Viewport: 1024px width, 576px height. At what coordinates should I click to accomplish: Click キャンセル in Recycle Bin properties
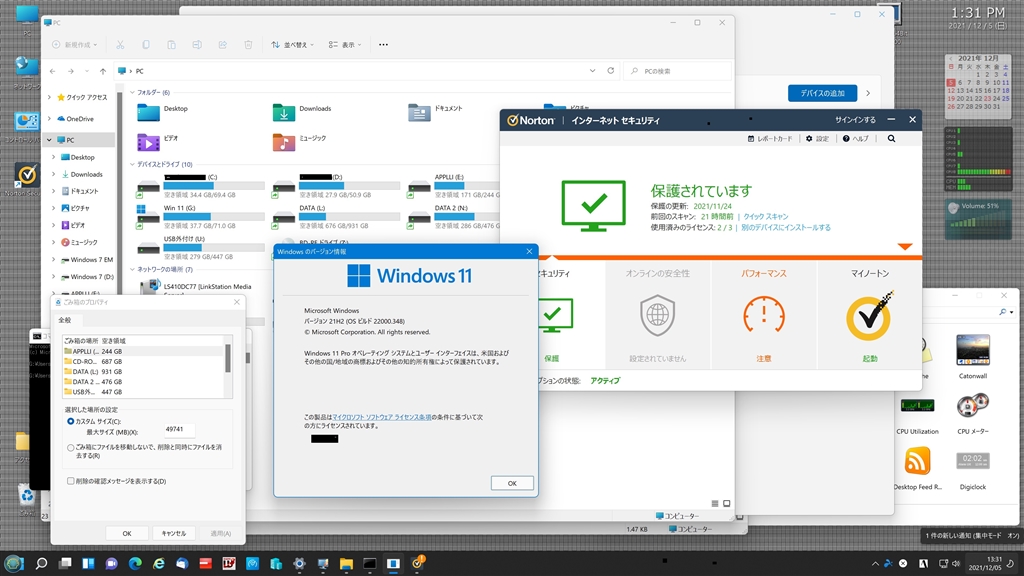coord(174,534)
